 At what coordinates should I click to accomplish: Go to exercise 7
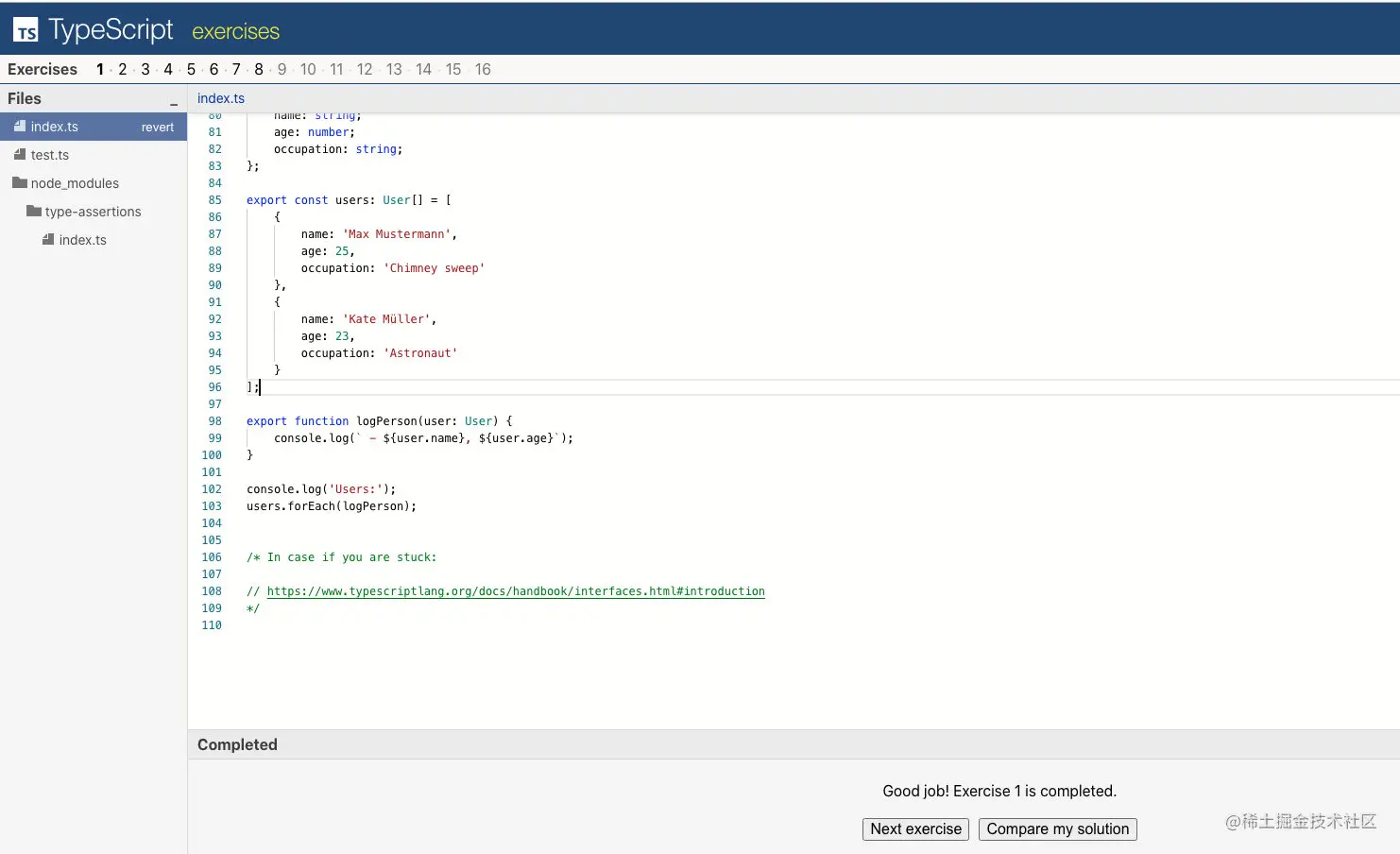click(x=236, y=69)
